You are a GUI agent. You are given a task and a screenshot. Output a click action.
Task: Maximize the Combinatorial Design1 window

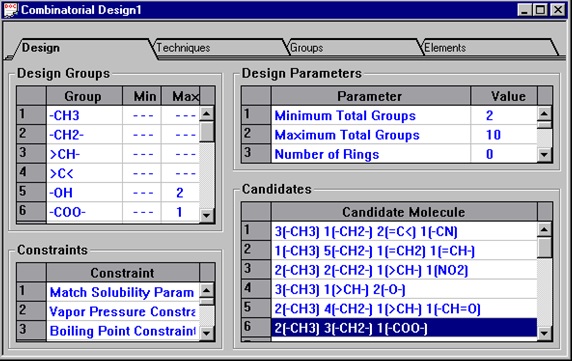point(540,10)
